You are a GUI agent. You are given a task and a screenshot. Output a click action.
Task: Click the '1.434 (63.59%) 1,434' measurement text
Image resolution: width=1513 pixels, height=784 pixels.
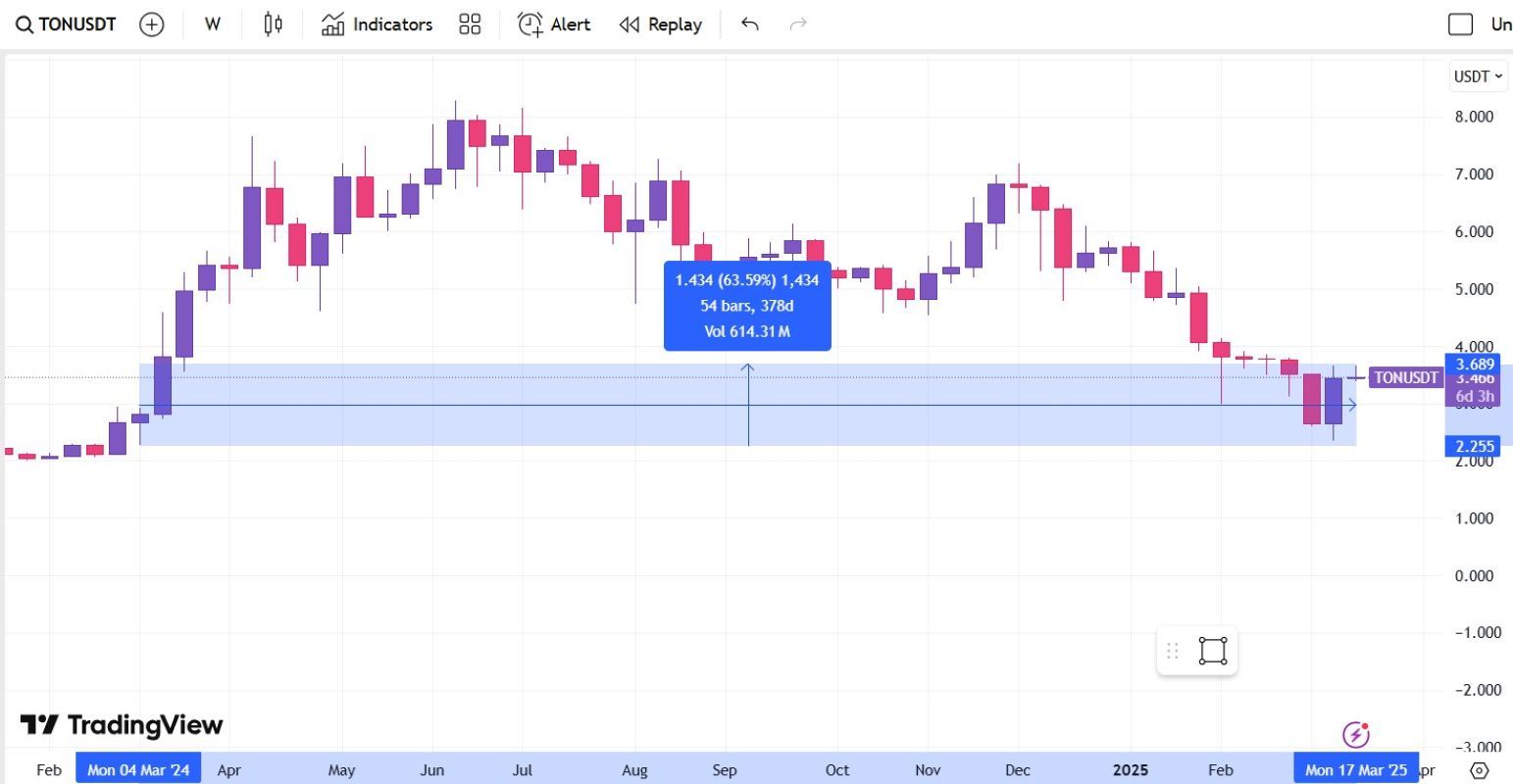747,280
